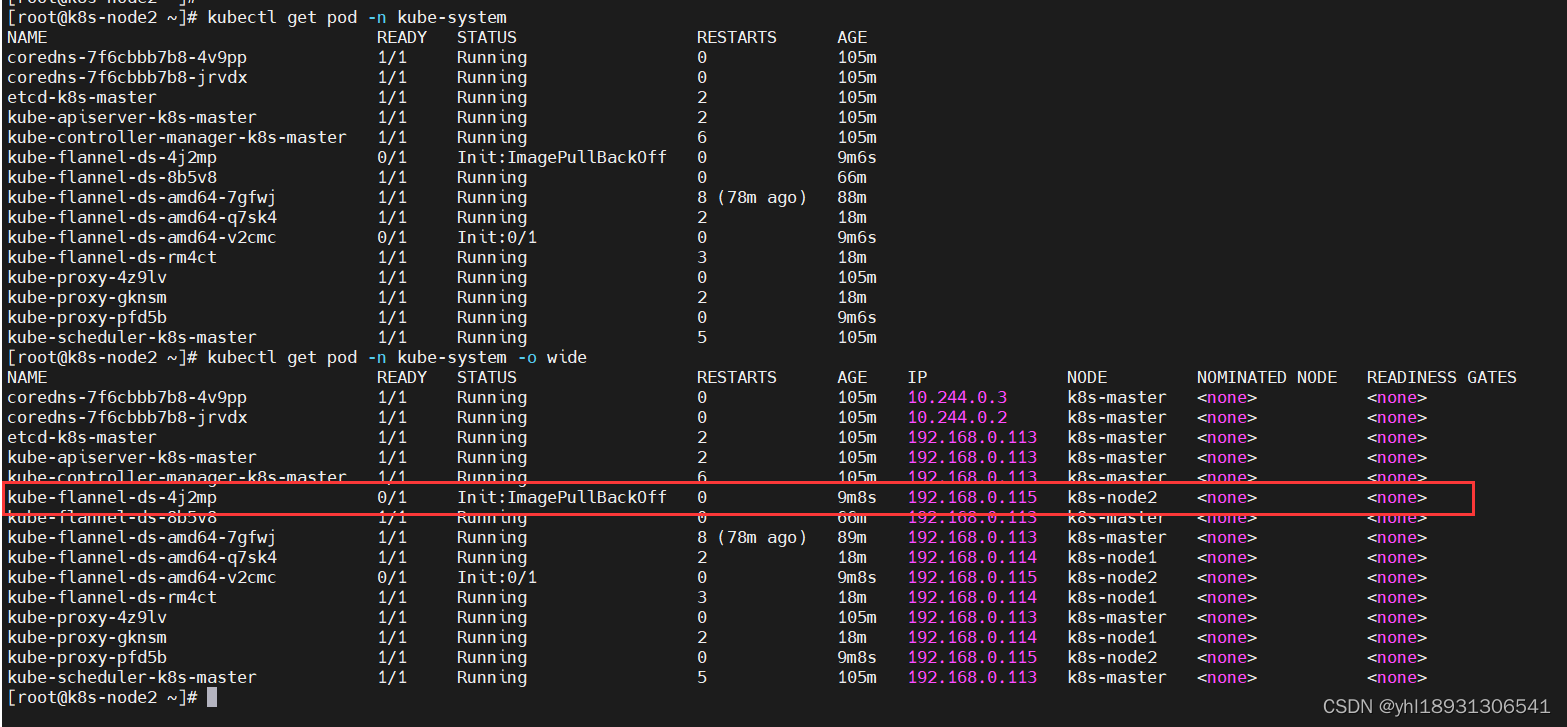Click kube-scheduler-k8s-master name in the -o wide listing
Viewport: 1567px width, 727px height.
(x=132, y=677)
